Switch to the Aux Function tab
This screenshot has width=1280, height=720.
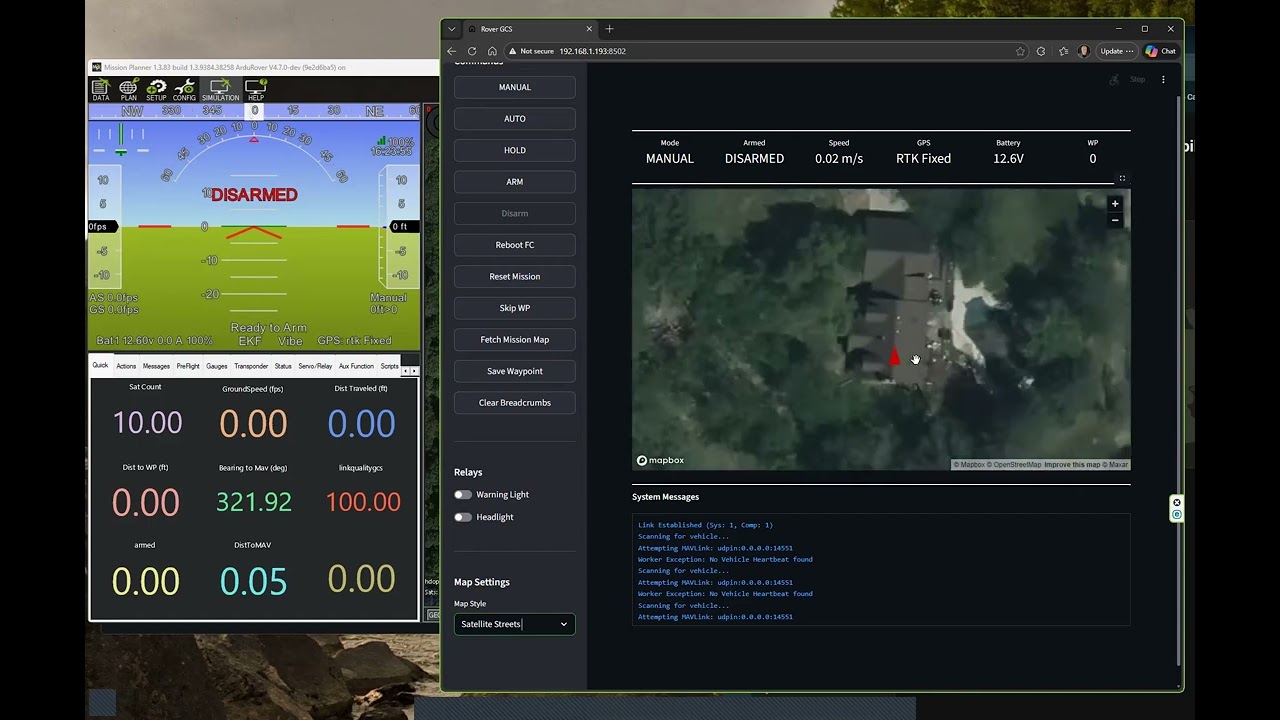(356, 366)
